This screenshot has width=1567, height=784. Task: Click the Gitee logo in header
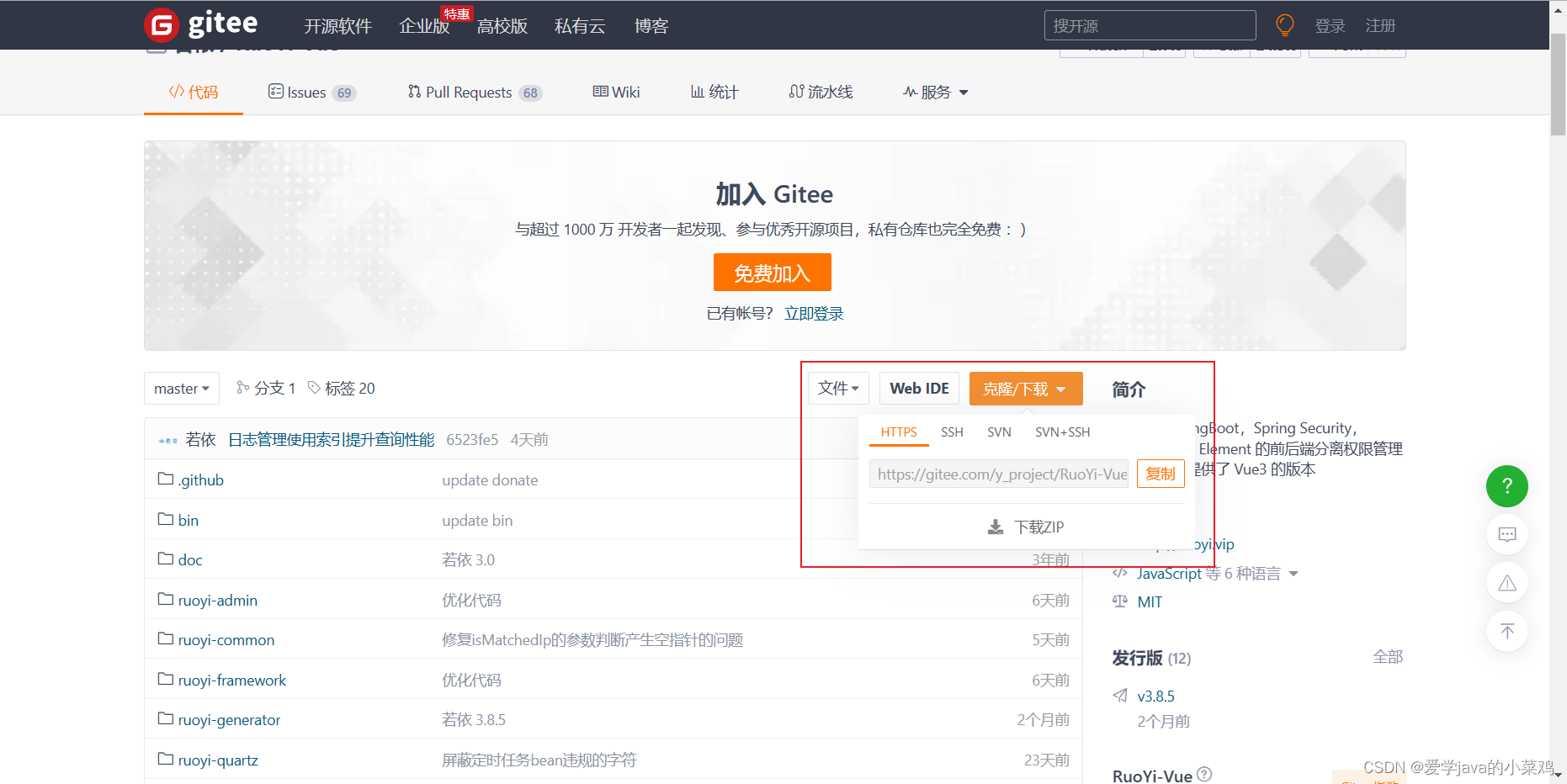[x=201, y=24]
